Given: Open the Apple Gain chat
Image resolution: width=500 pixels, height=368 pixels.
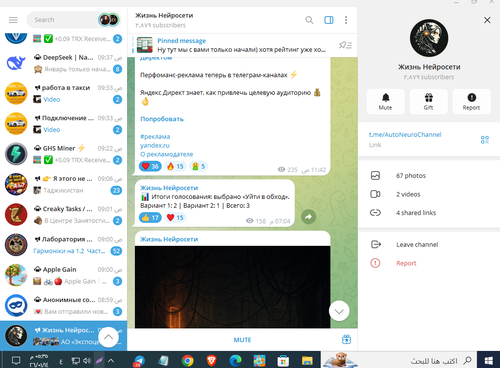Looking at the screenshot, I should tap(63, 276).
